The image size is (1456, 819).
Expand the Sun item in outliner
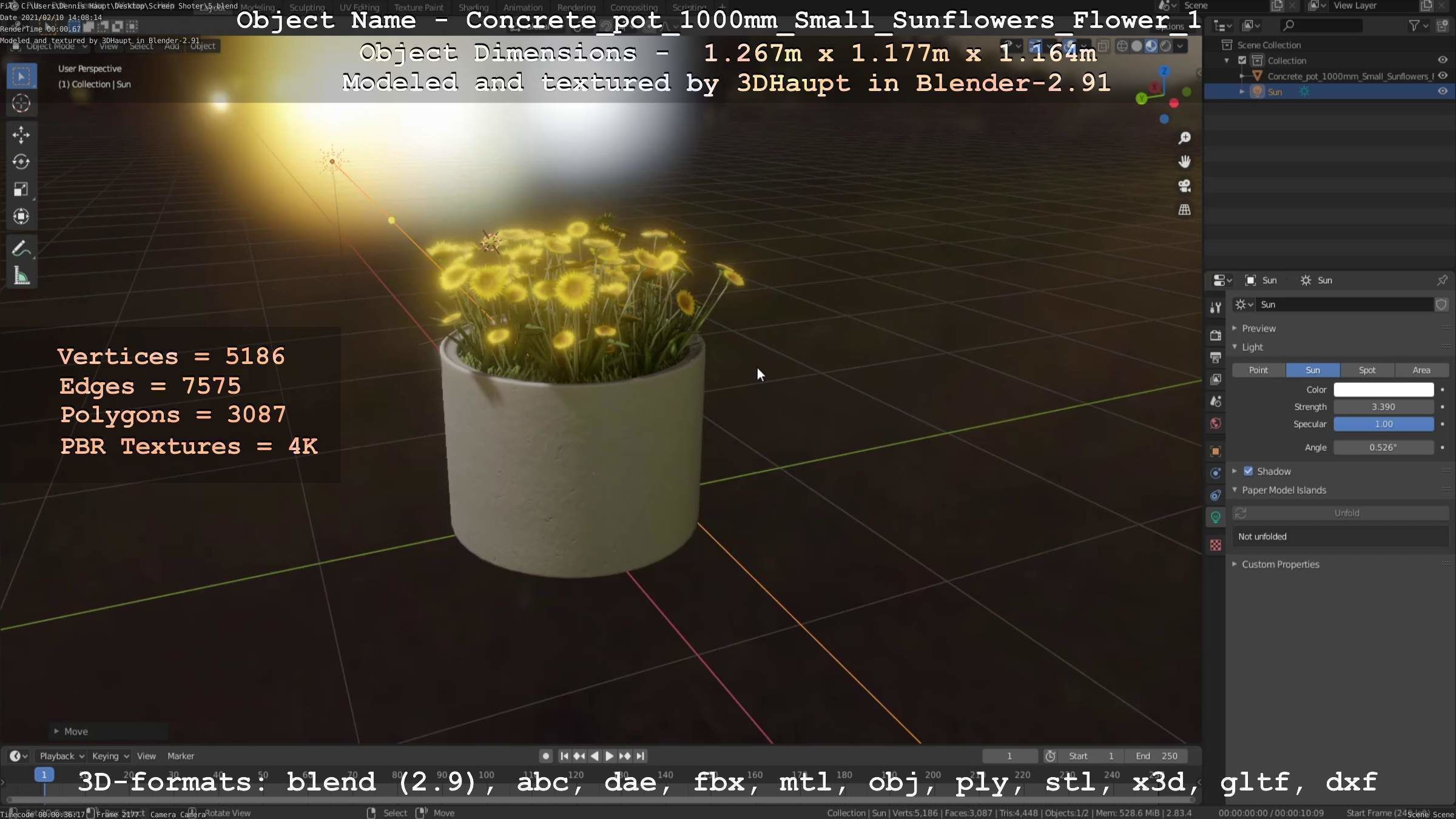(1242, 92)
